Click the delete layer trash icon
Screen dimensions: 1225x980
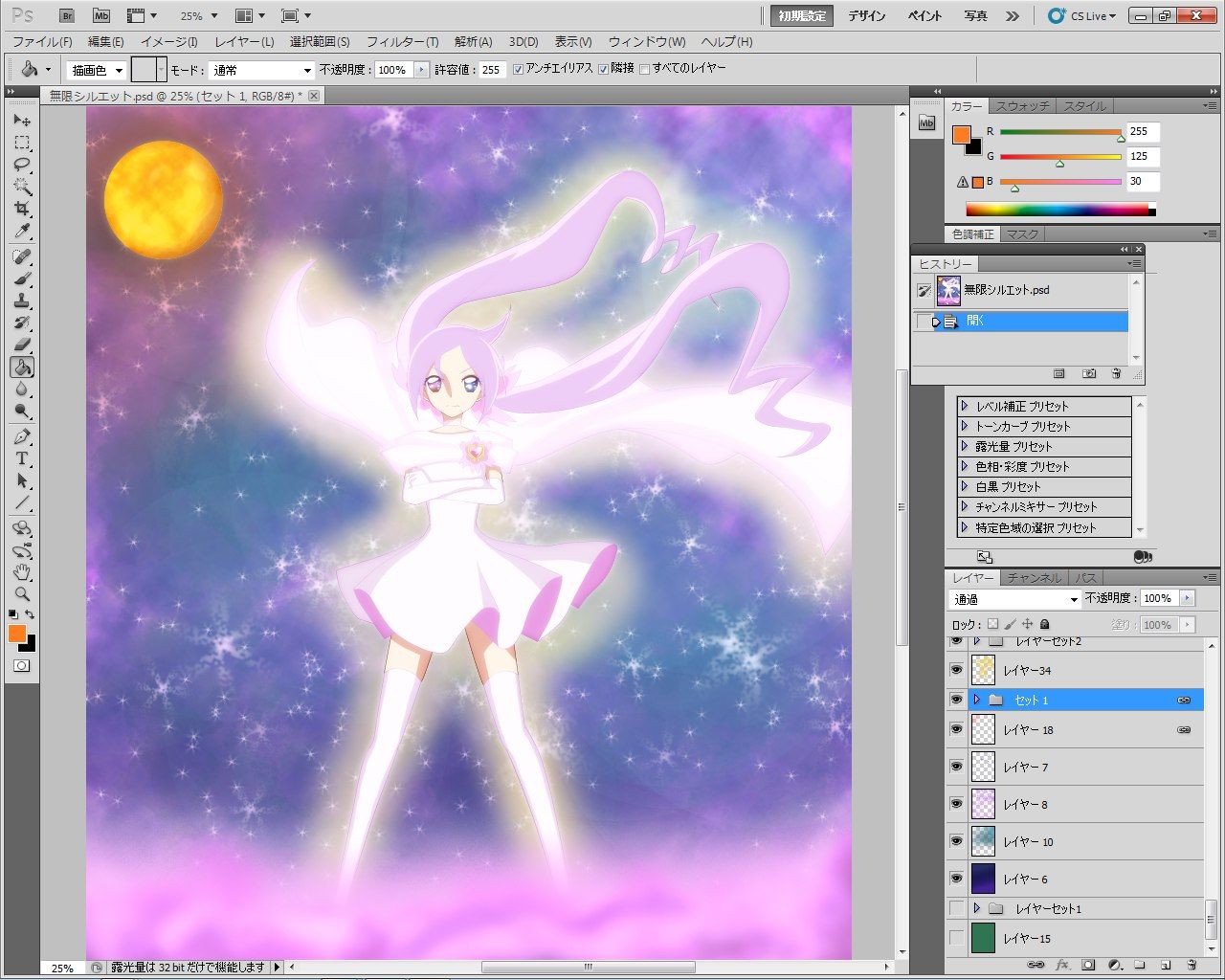pyautogui.click(x=1192, y=965)
